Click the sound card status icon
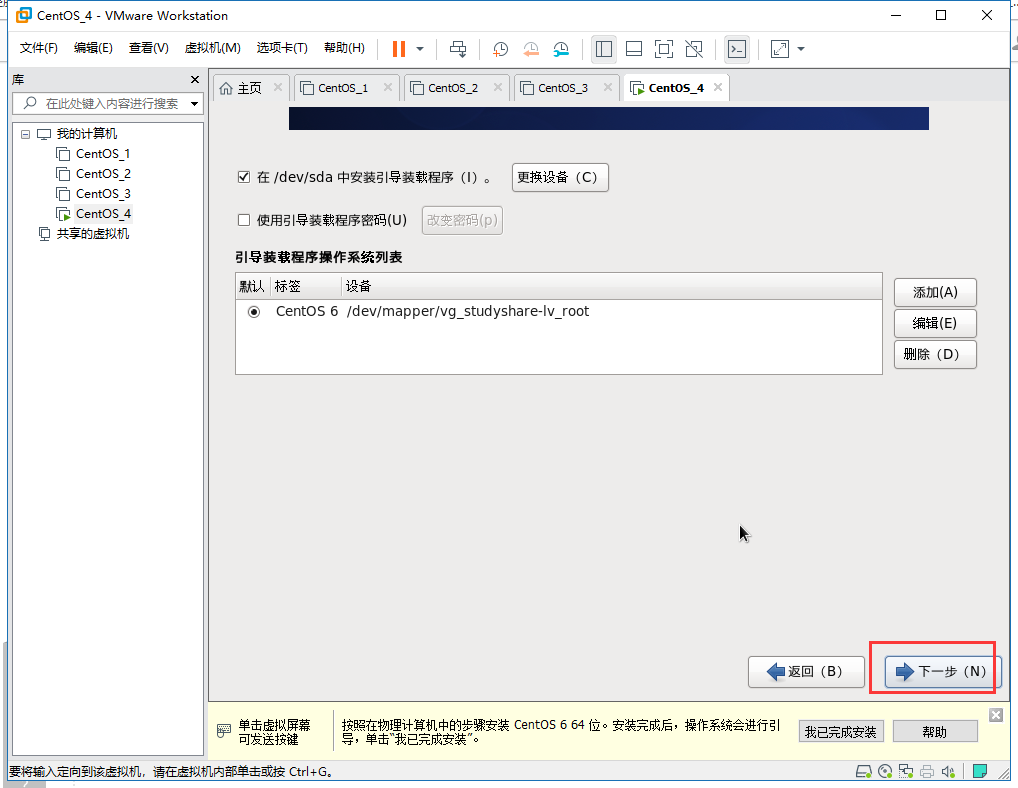This screenshot has width=1018, height=788. 948,771
